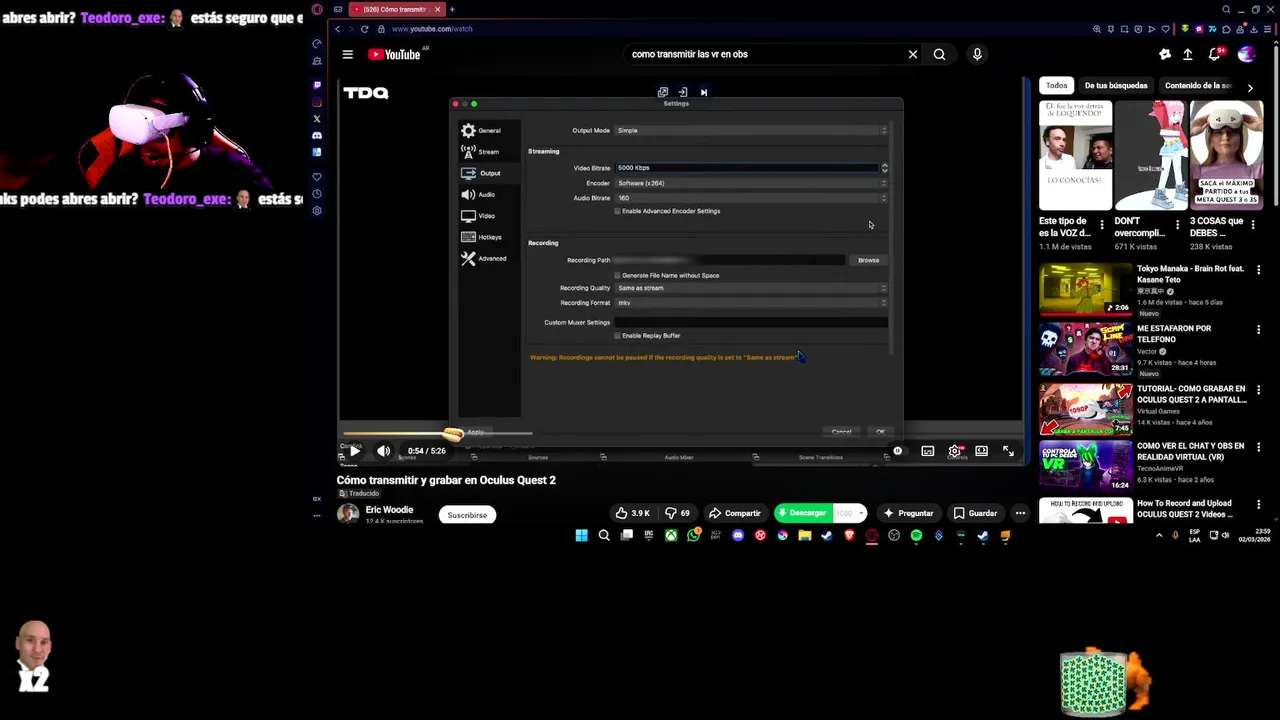This screenshot has height=720, width=1280.
Task: Open WhatsApp from the taskbar
Action: click(693, 536)
